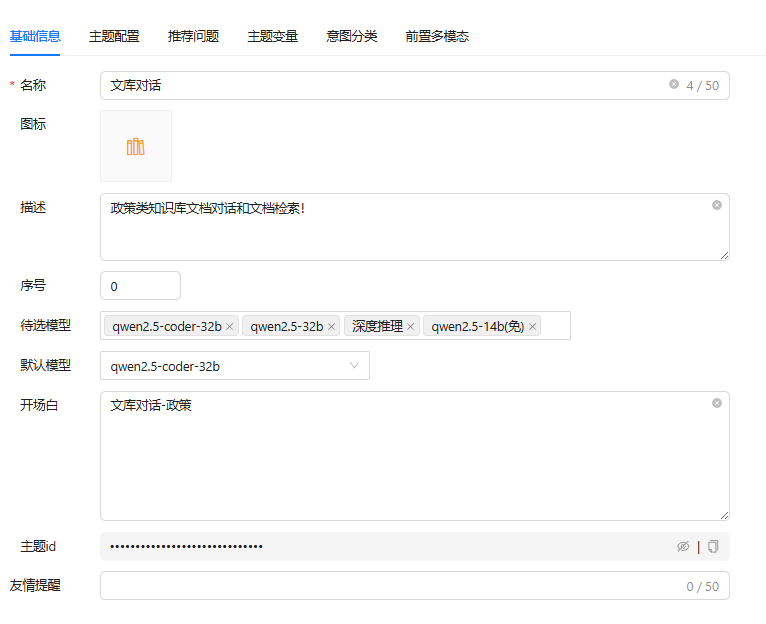Image resolution: width=766 pixels, height=624 pixels.
Task: Open the 推荐问题 tab
Action: click(x=193, y=36)
